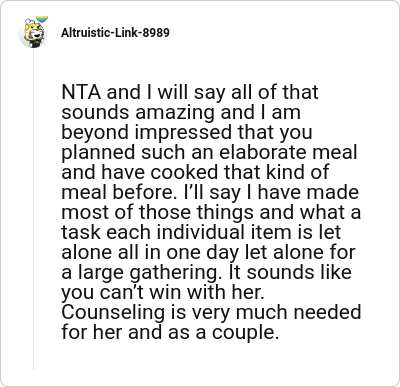Click the line "and have cooked that kind of"
Image resolution: width=400 pixels, height=387 pixels.
click(195, 172)
